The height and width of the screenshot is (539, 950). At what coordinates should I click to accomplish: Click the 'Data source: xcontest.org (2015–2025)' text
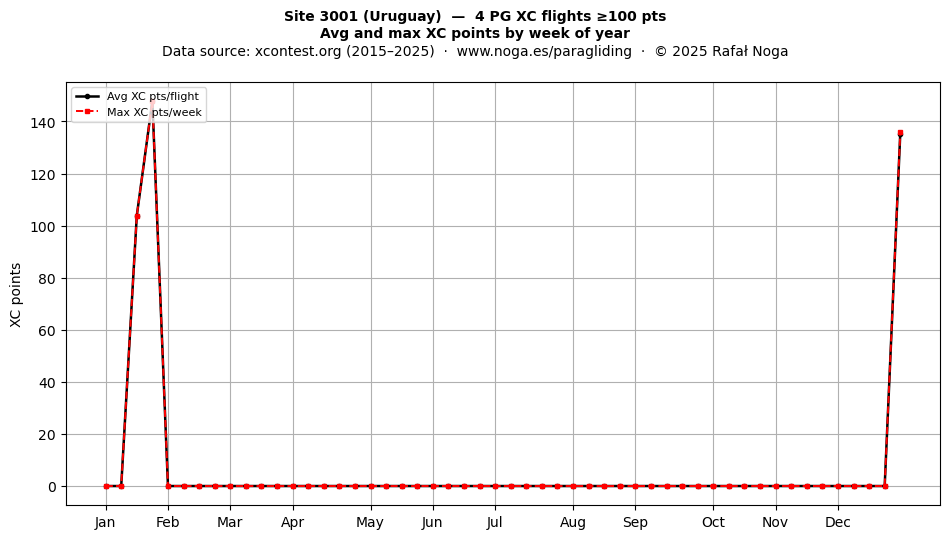coord(298,51)
